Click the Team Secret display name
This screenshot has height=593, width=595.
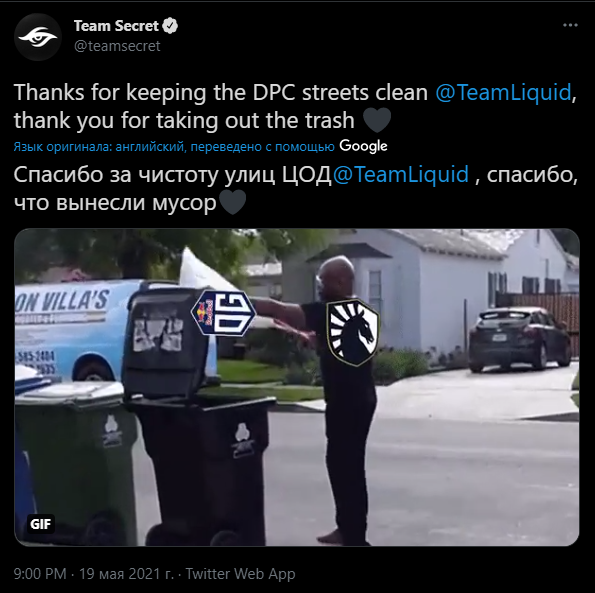pos(116,26)
